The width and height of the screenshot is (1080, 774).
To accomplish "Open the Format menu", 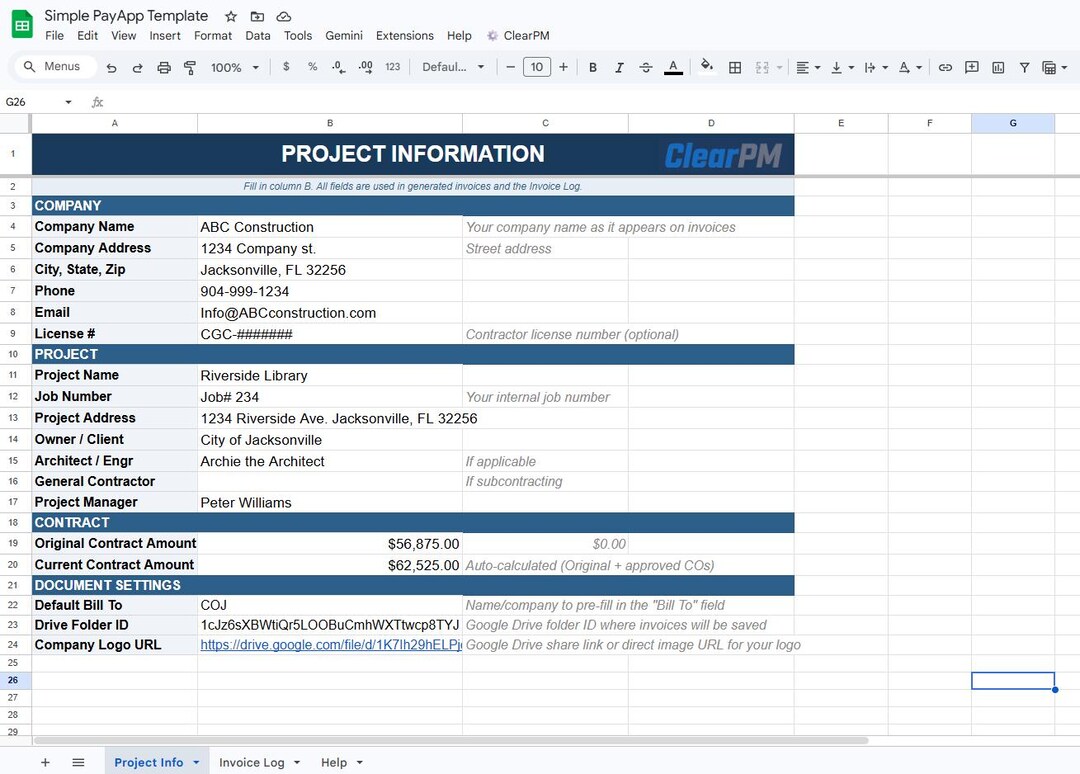I will (x=213, y=36).
